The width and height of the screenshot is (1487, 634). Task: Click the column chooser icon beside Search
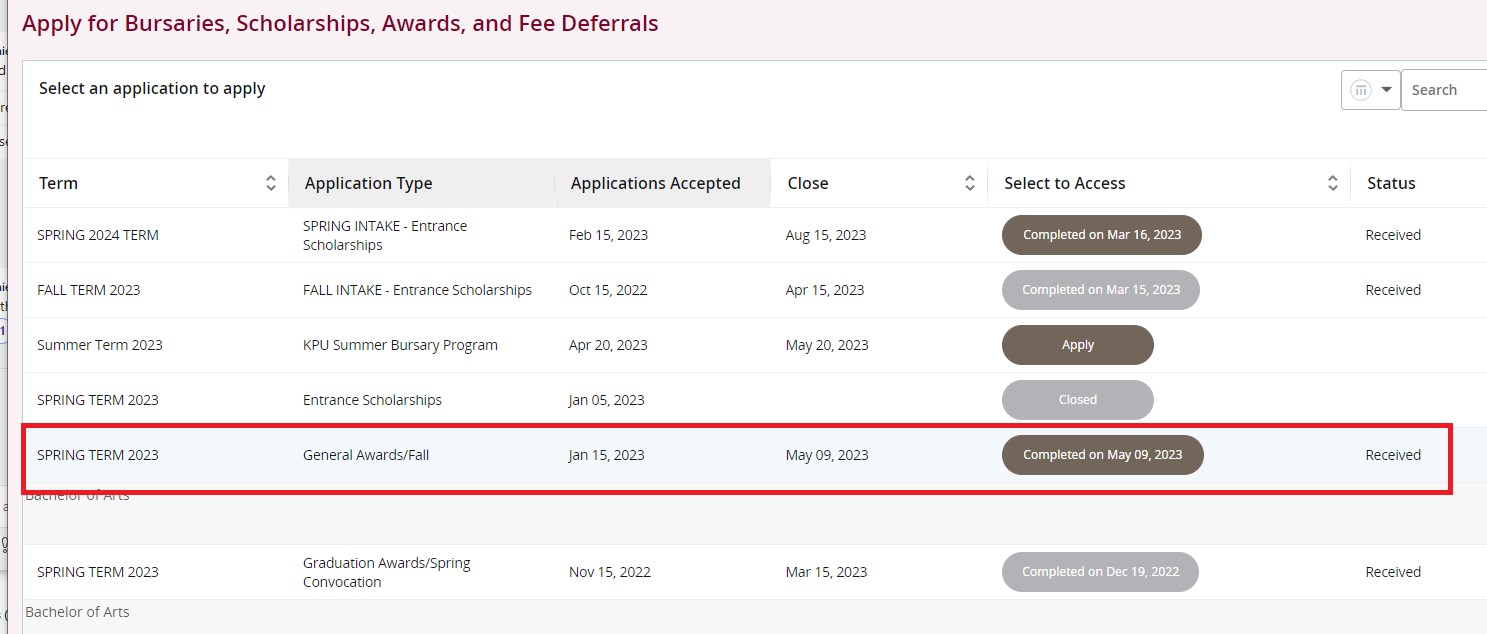(1360, 90)
